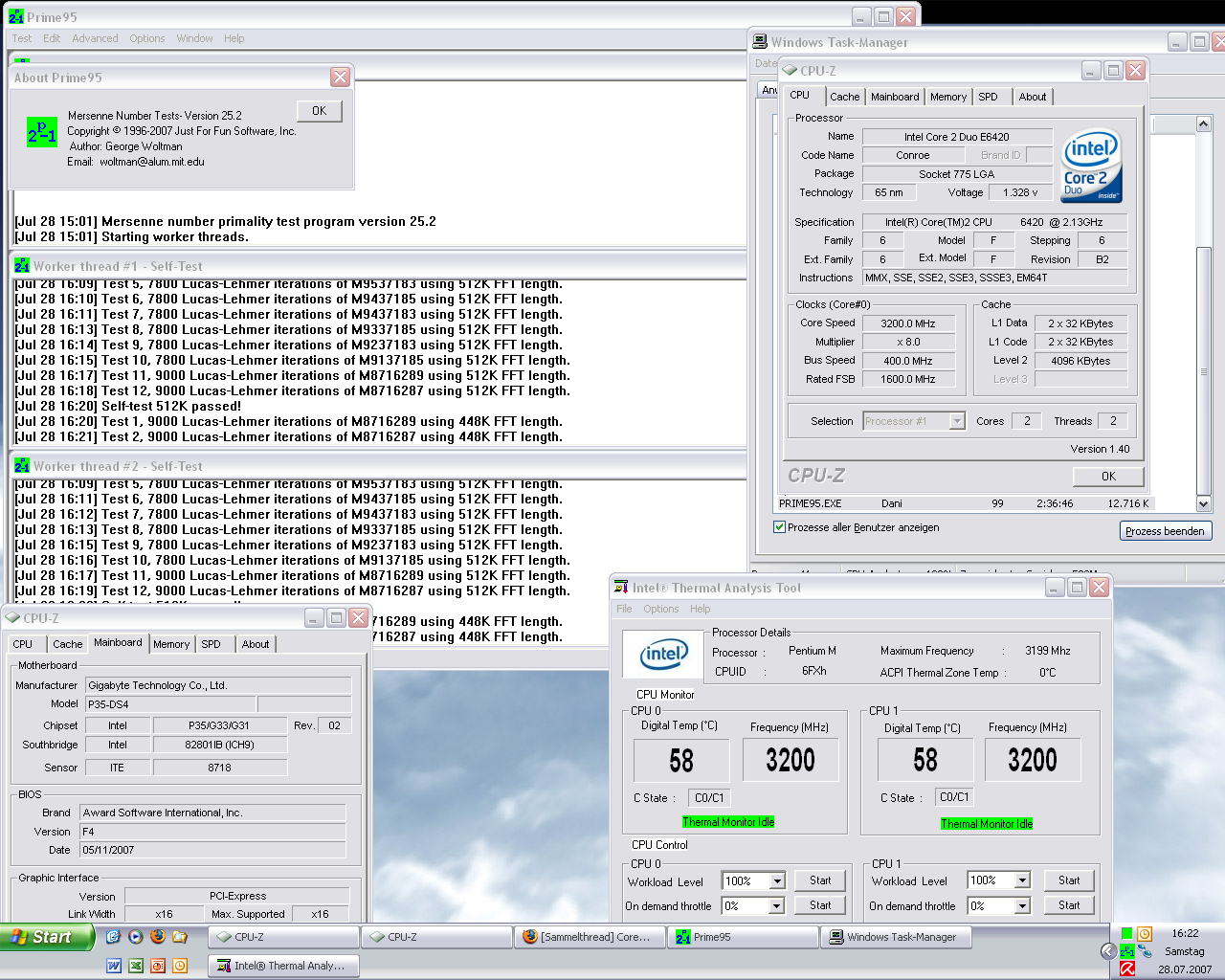
Task: Open the Window menu in Prime95
Action: (194, 38)
